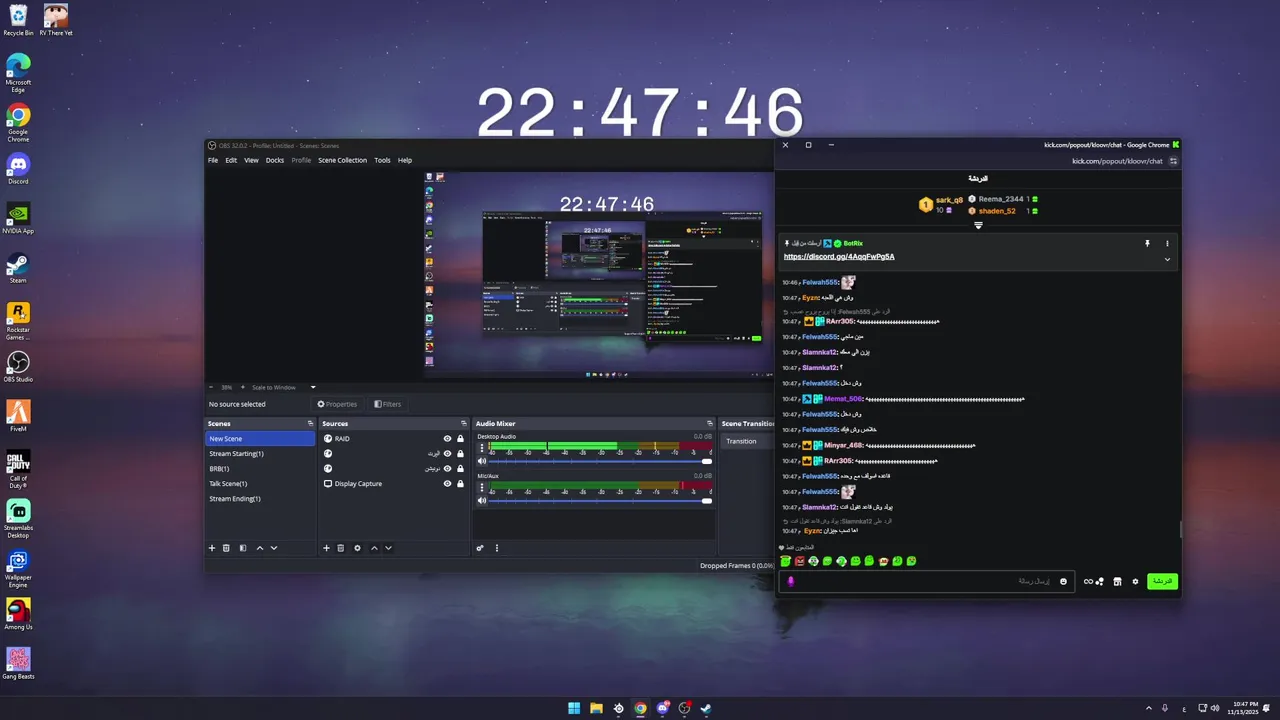Show hidden system tray icons chevron

(1149, 708)
